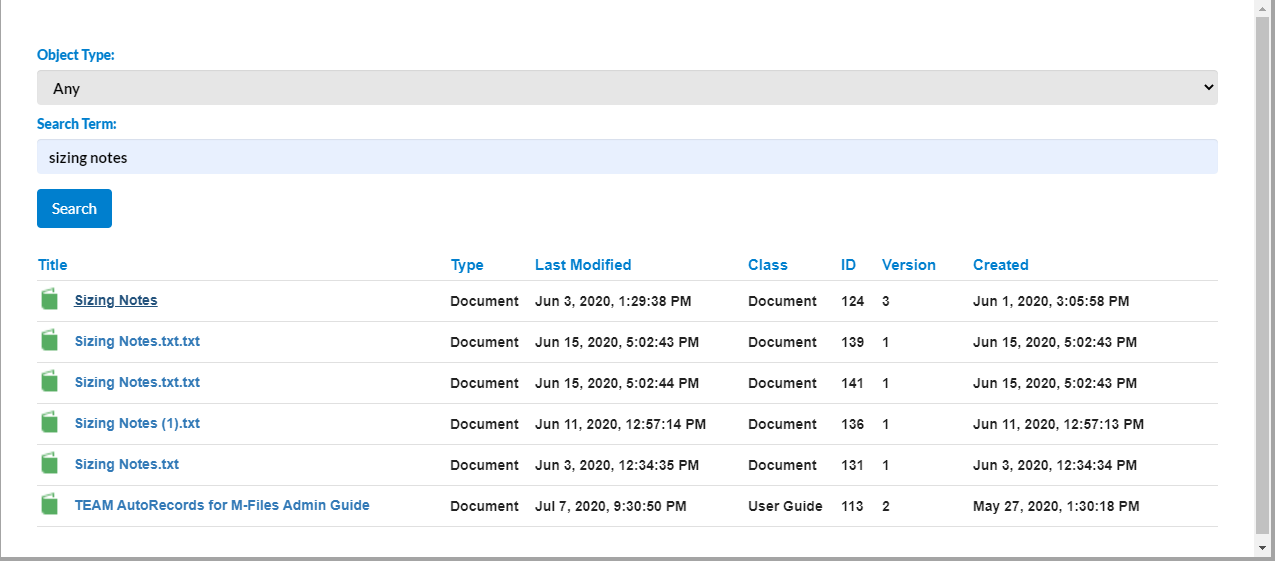1275x561 pixels.
Task: Sort results by the ID column header
Action: click(x=849, y=265)
